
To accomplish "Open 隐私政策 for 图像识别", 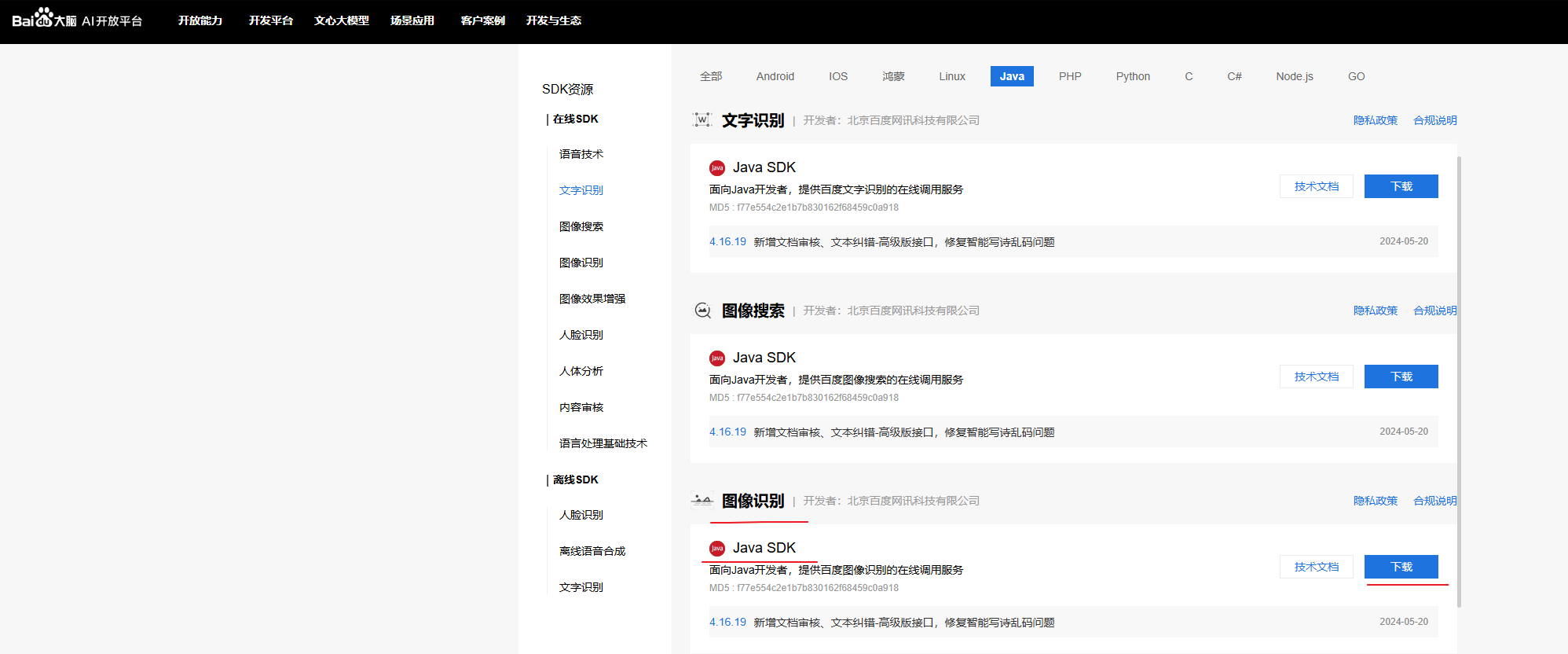I will [1376, 501].
